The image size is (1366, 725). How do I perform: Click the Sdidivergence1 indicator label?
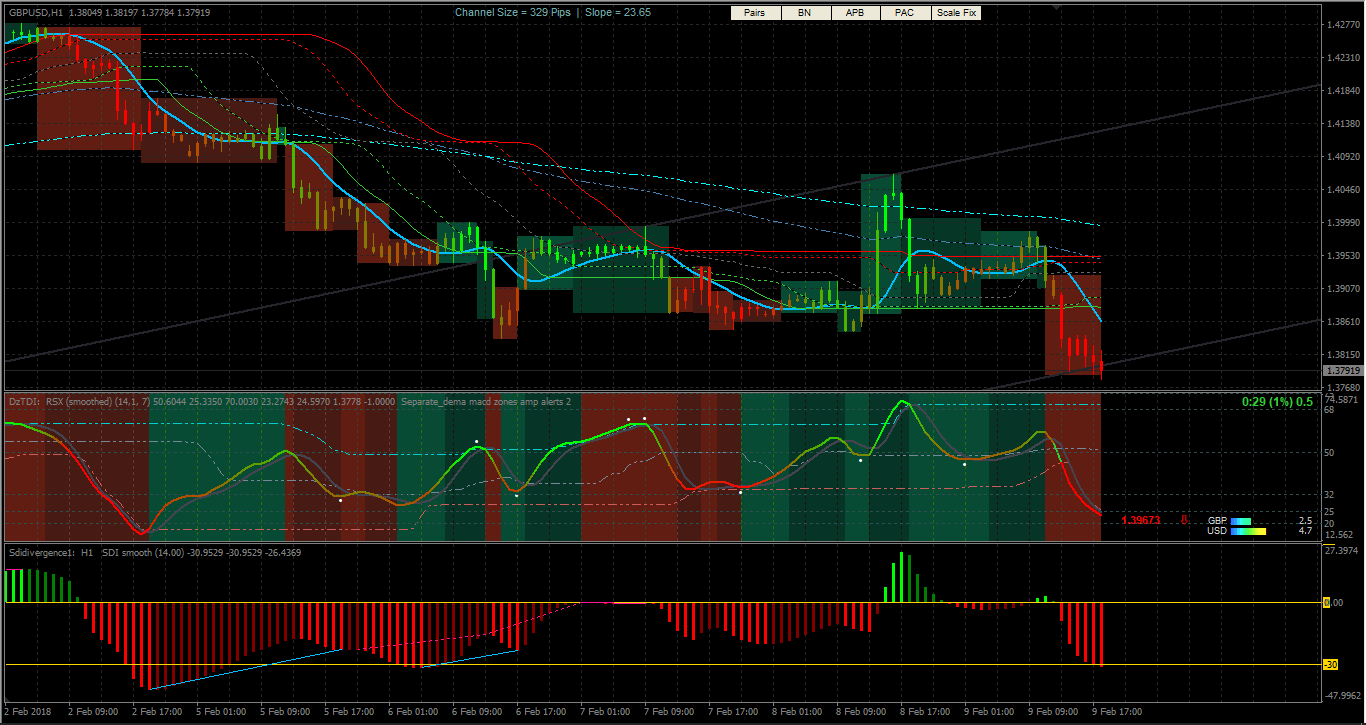click(x=40, y=552)
